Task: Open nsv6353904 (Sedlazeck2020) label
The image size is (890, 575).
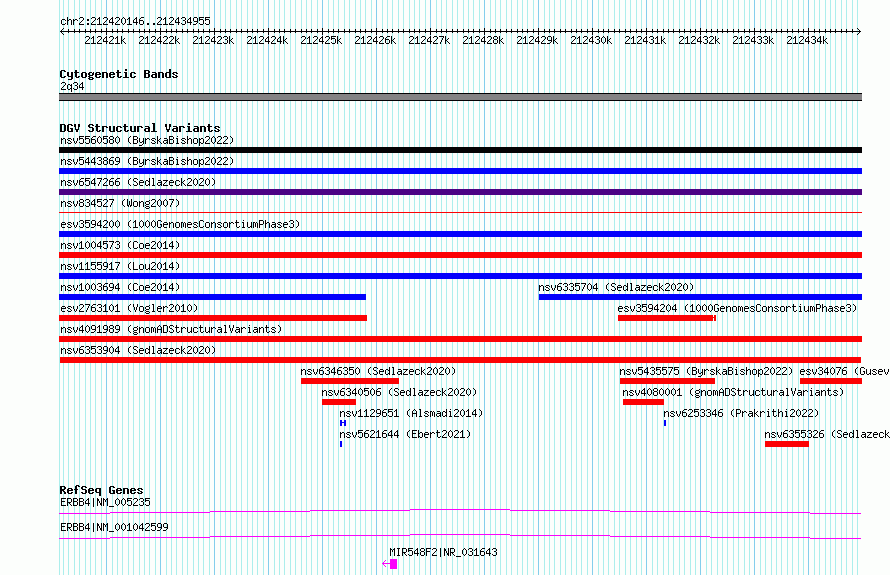Action: (138, 350)
